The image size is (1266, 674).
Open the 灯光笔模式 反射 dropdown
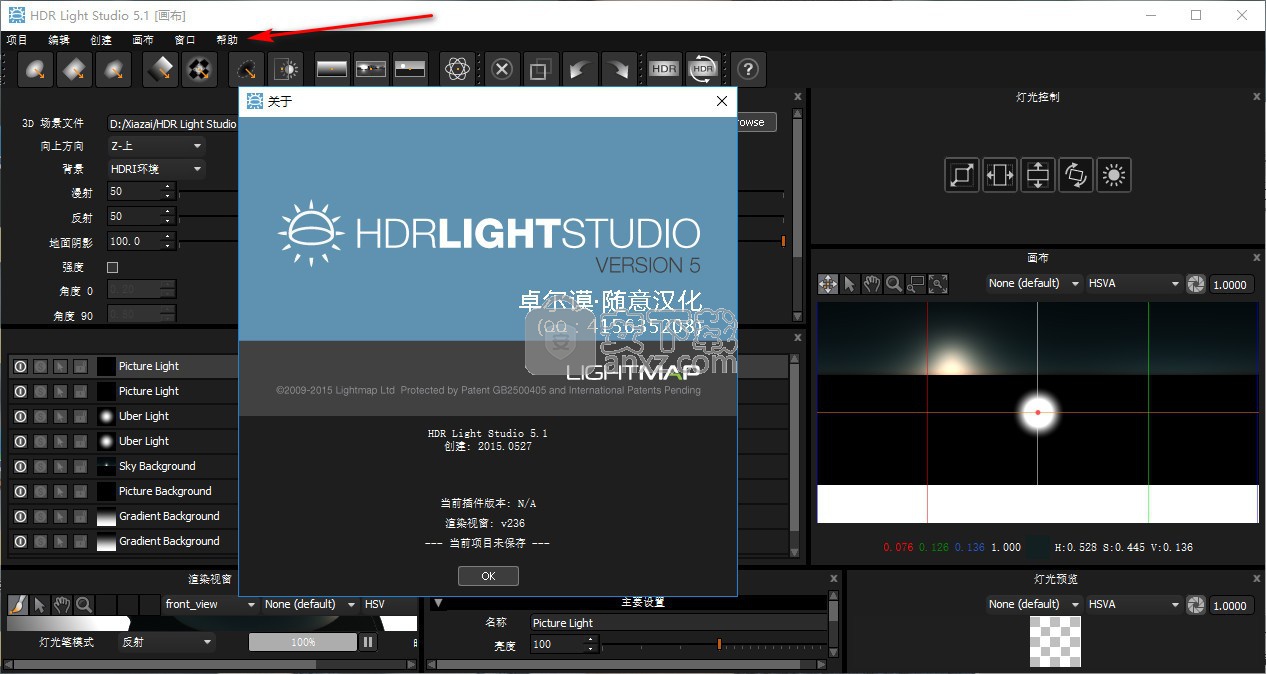166,642
